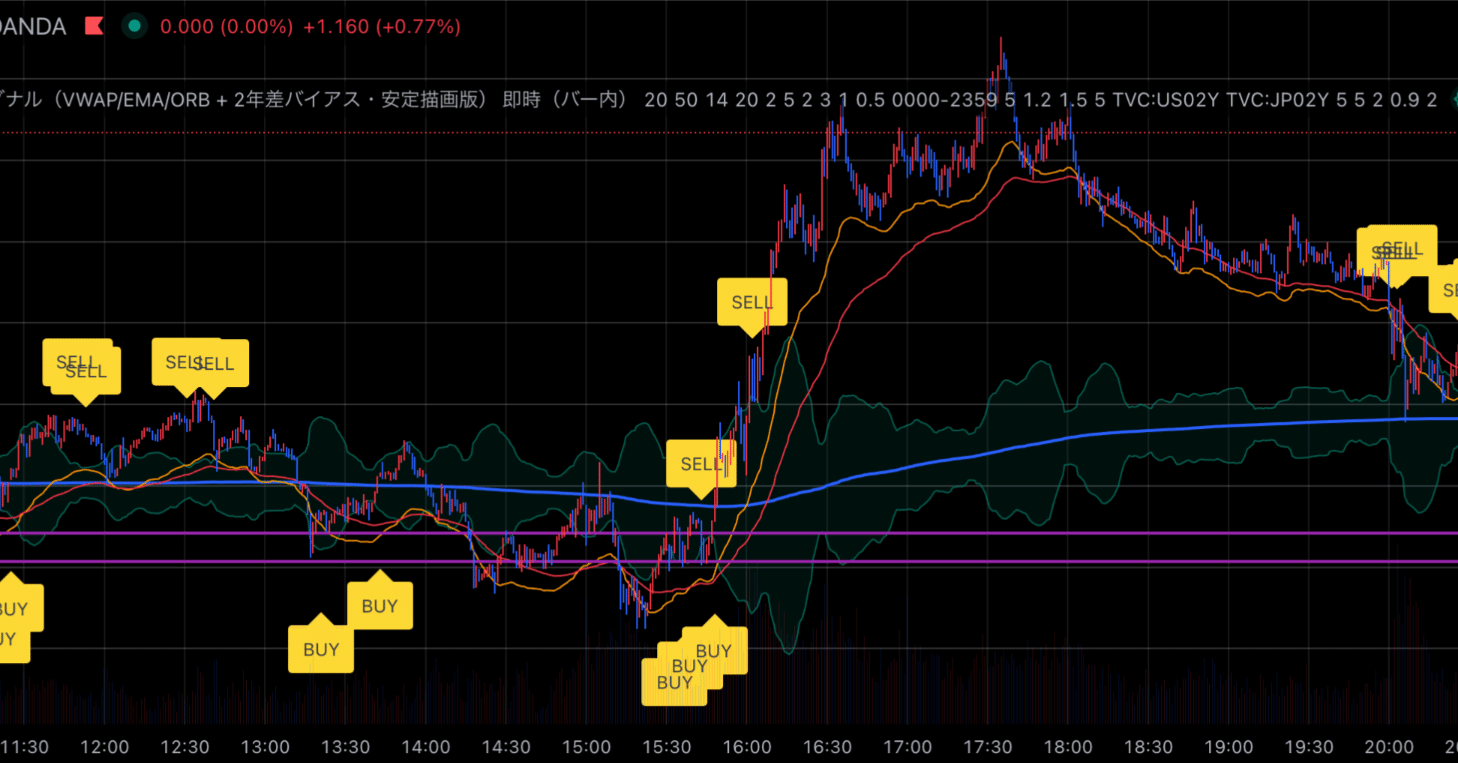Select the SELL label touching the blue VWAP line
1458x763 pixels.
coord(701,465)
